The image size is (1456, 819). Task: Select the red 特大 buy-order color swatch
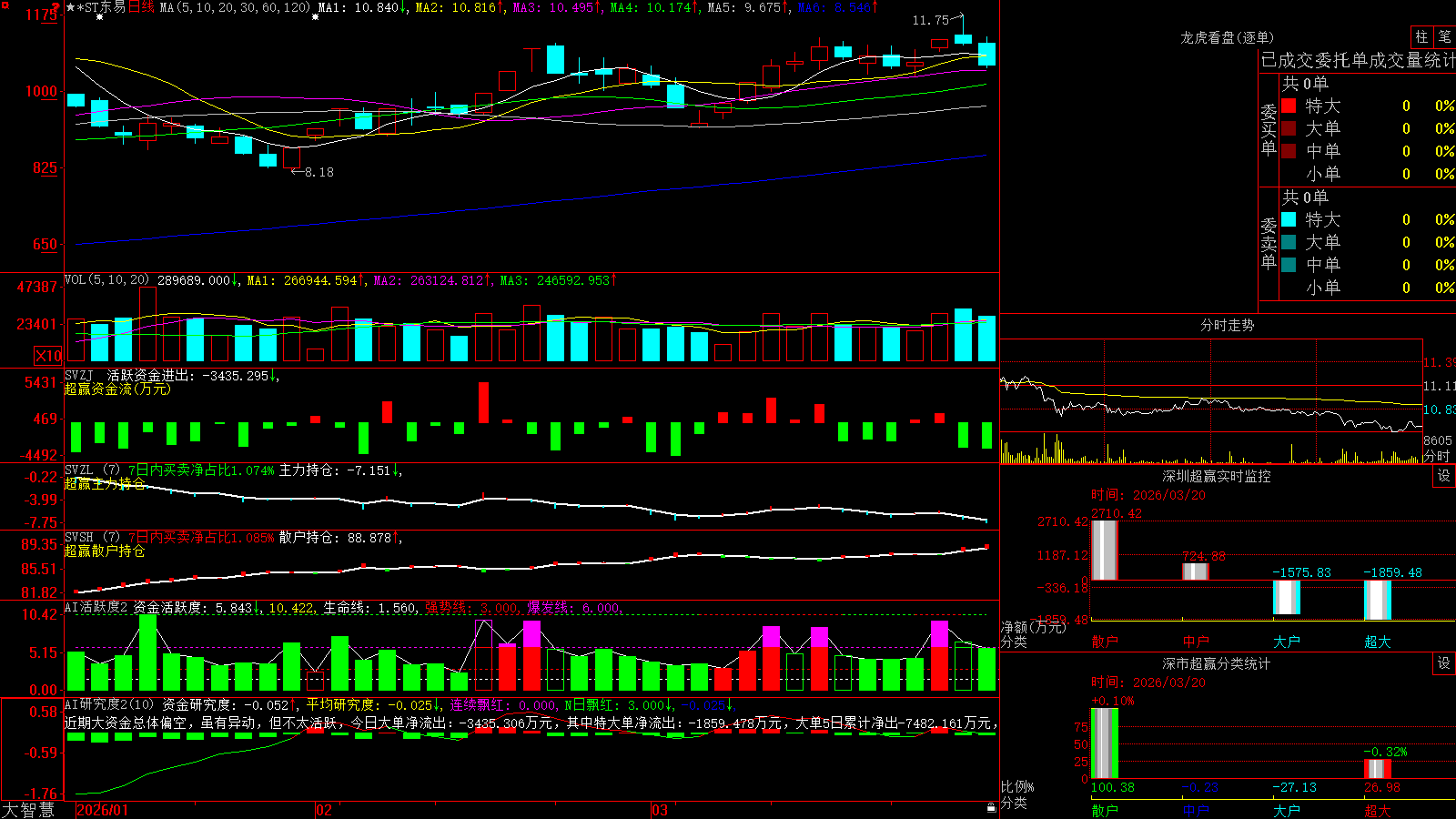click(1289, 106)
